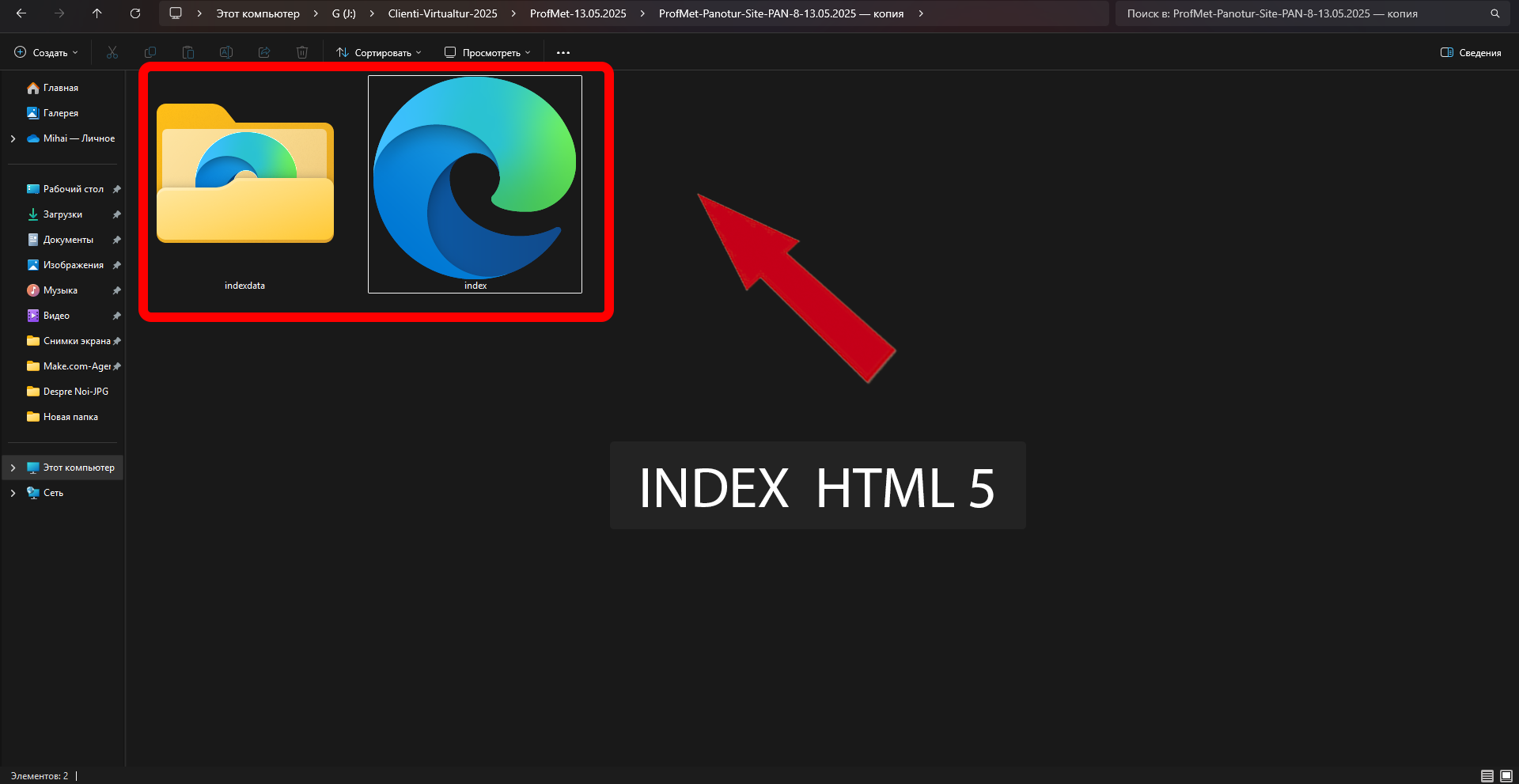Toggle the Сведения details pane
Viewport: 1519px width, 784px height.
(1471, 52)
